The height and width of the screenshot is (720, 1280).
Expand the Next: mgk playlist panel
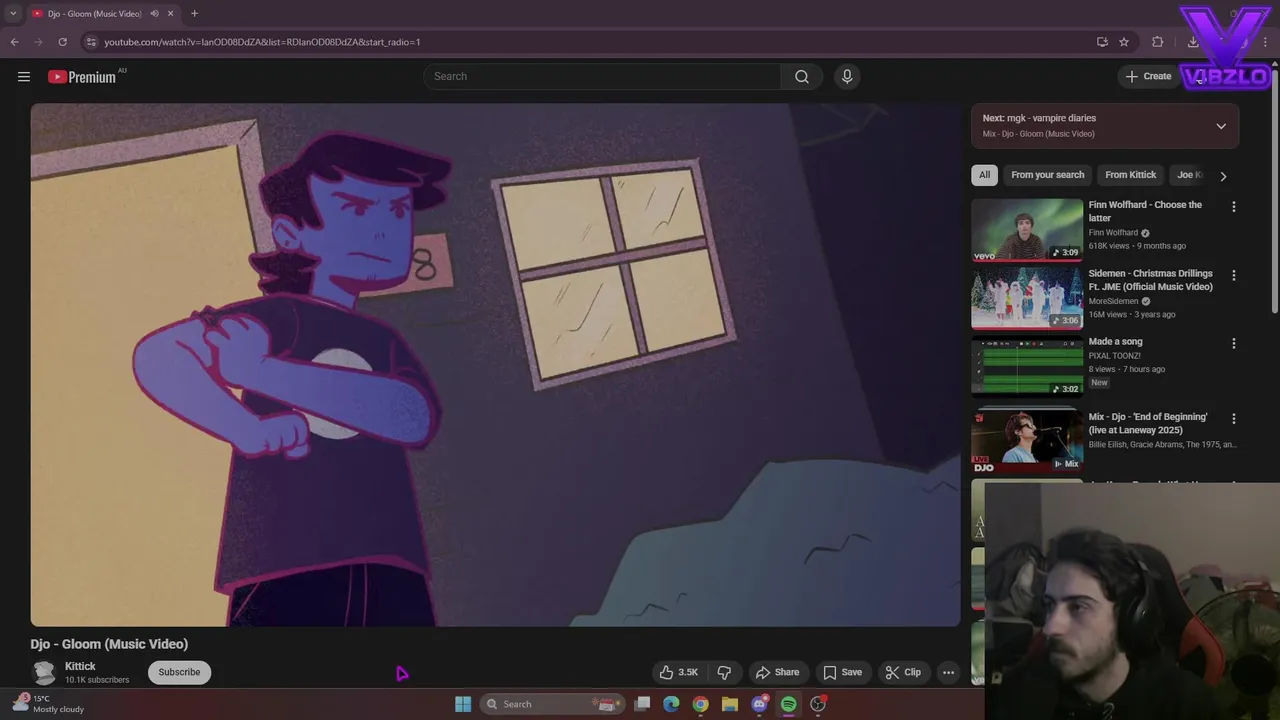click(x=1221, y=126)
